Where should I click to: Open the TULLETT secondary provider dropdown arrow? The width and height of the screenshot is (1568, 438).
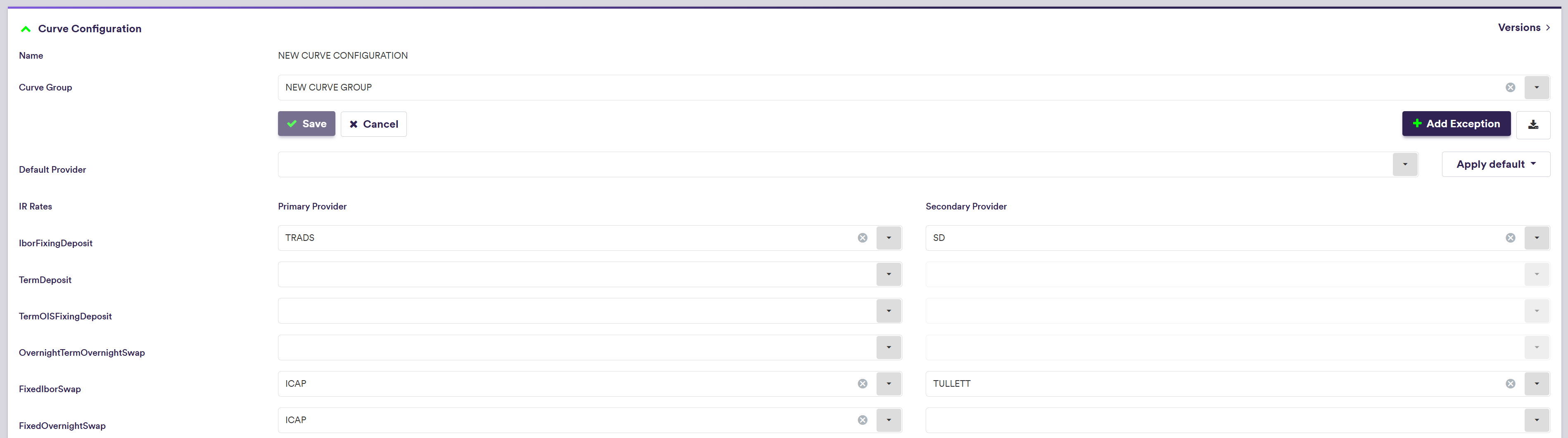point(1536,384)
